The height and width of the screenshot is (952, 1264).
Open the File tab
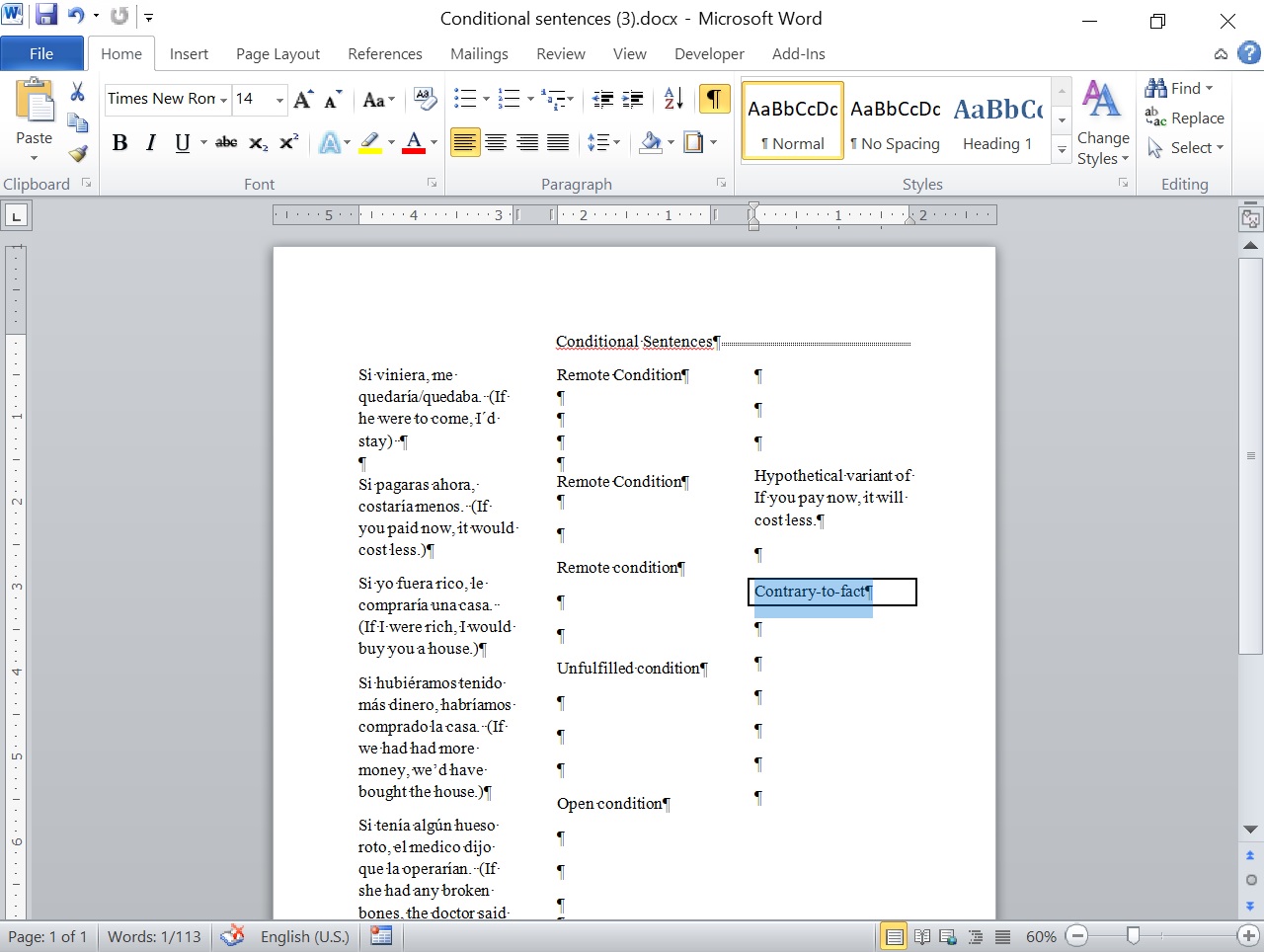coord(41,54)
